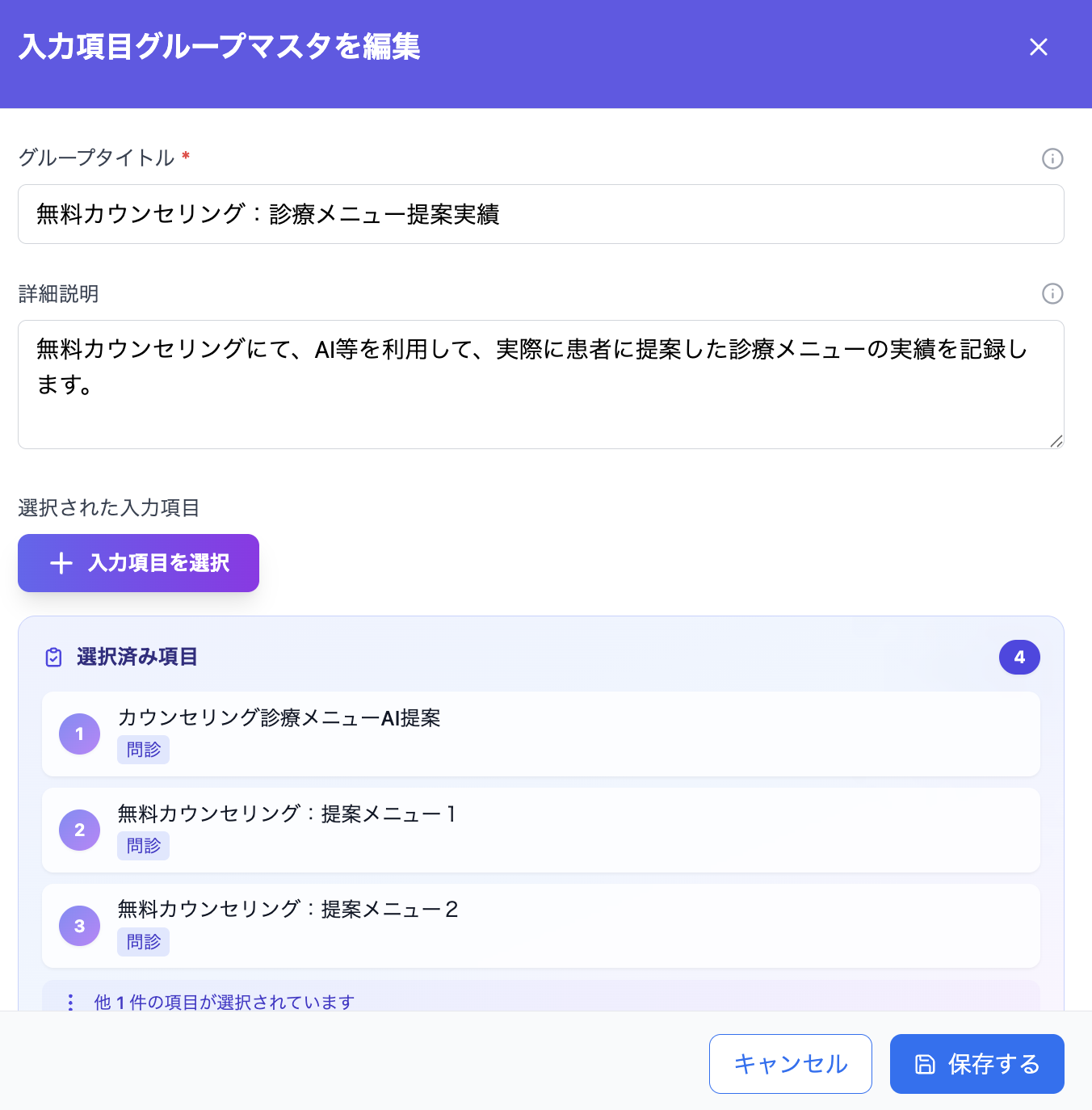Click the numbered circle 3 on third item

79,926
